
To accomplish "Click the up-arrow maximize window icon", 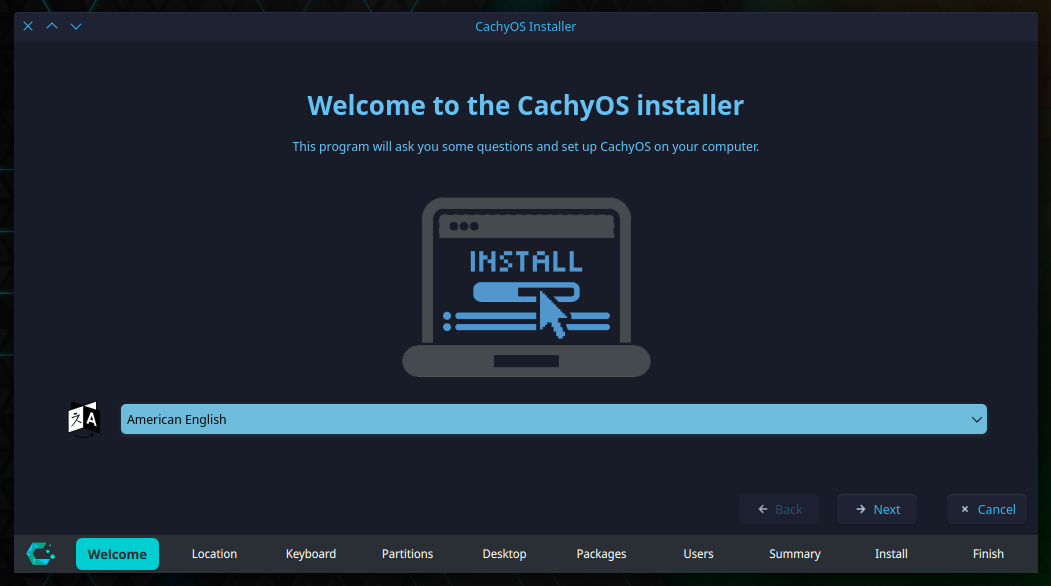I will pos(52,26).
